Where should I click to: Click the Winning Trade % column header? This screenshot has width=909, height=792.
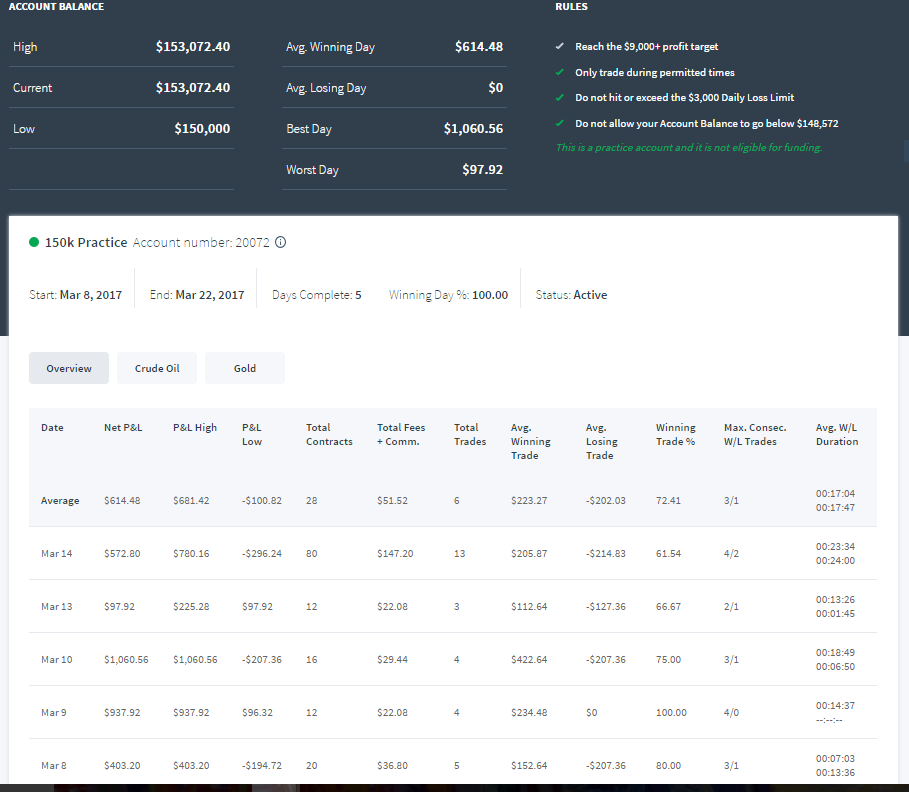pos(675,434)
